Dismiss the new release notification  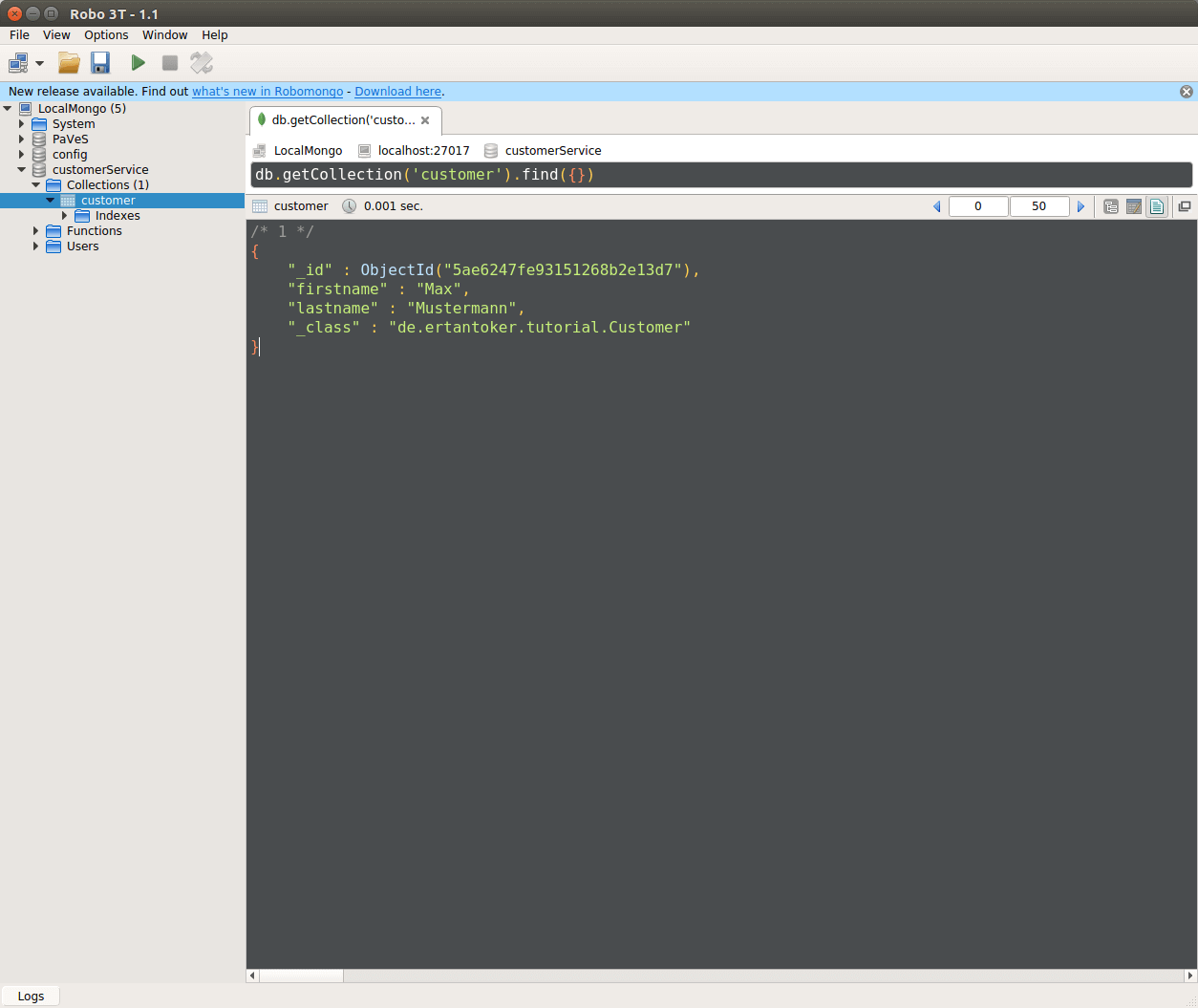(x=1186, y=91)
